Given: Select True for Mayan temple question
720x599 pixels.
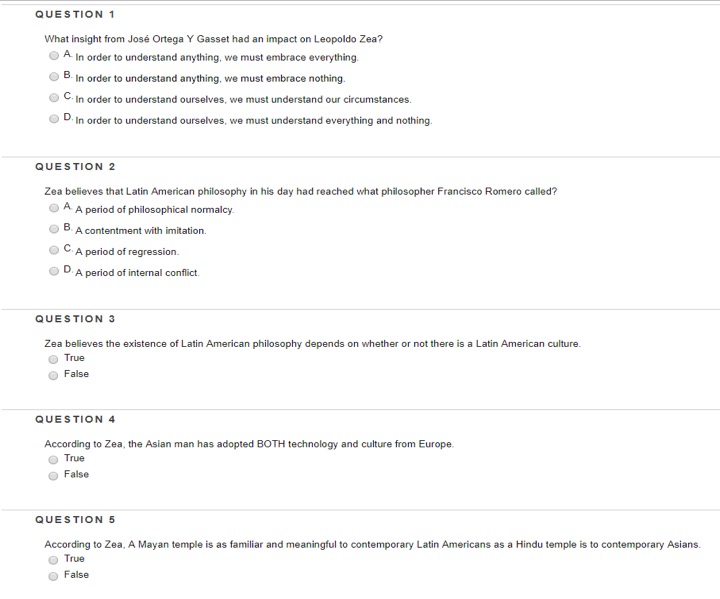Looking at the screenshot, I should [x=54, y=559].
